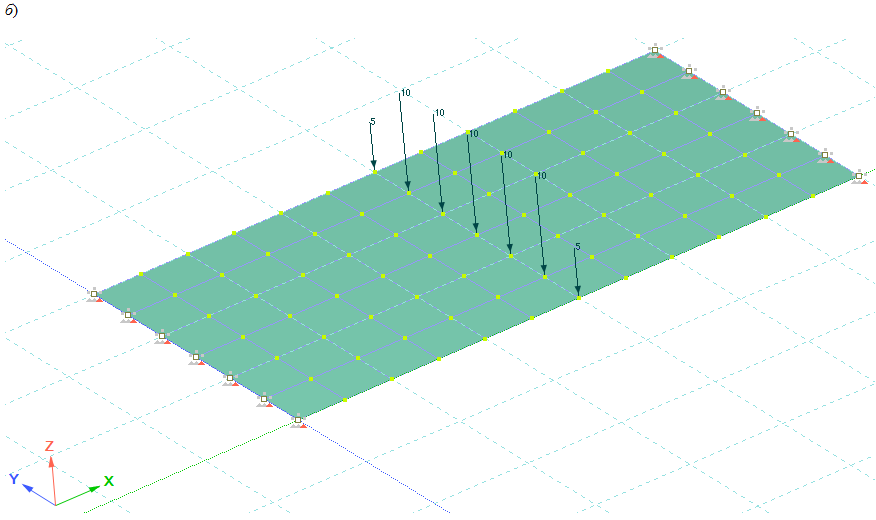Pick the fourth 10 load label counting from far-edge 5 load
The width and height of the screenshot is (876, 520).
coord(507,155)
